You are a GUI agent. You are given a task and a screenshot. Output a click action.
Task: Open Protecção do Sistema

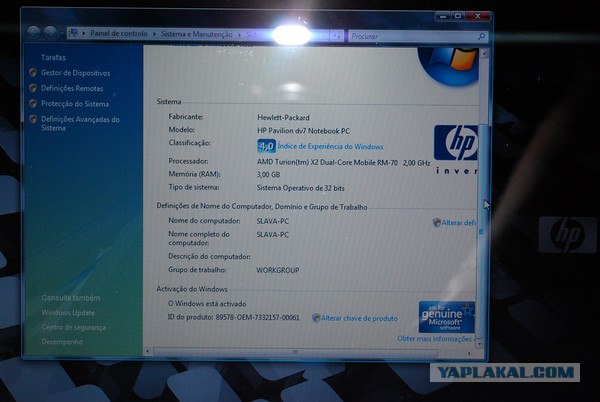click(x=75, y=104)
